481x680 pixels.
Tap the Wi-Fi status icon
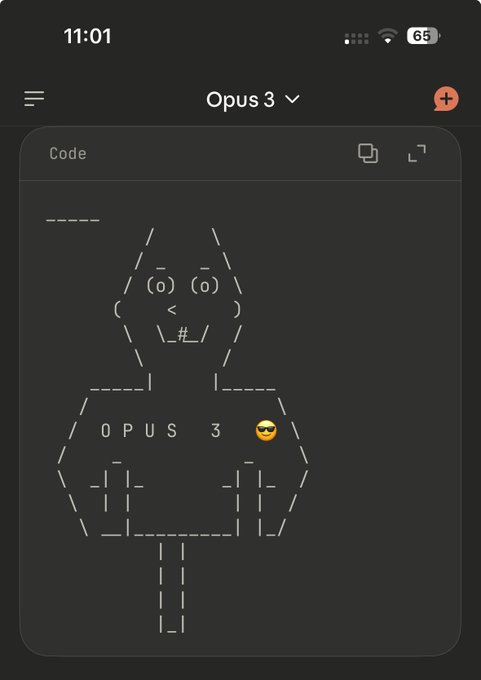point(388,36)
